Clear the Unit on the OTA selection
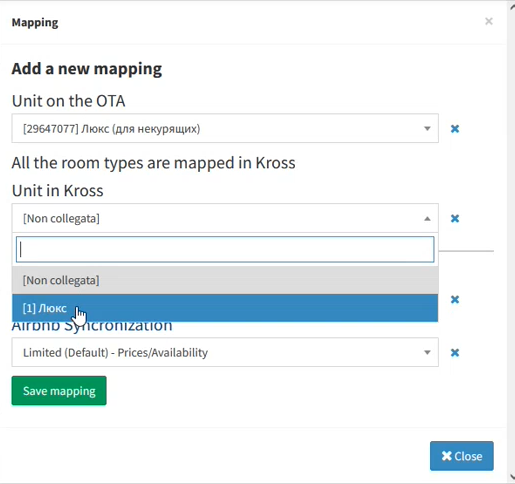 [x=455, y=129]
